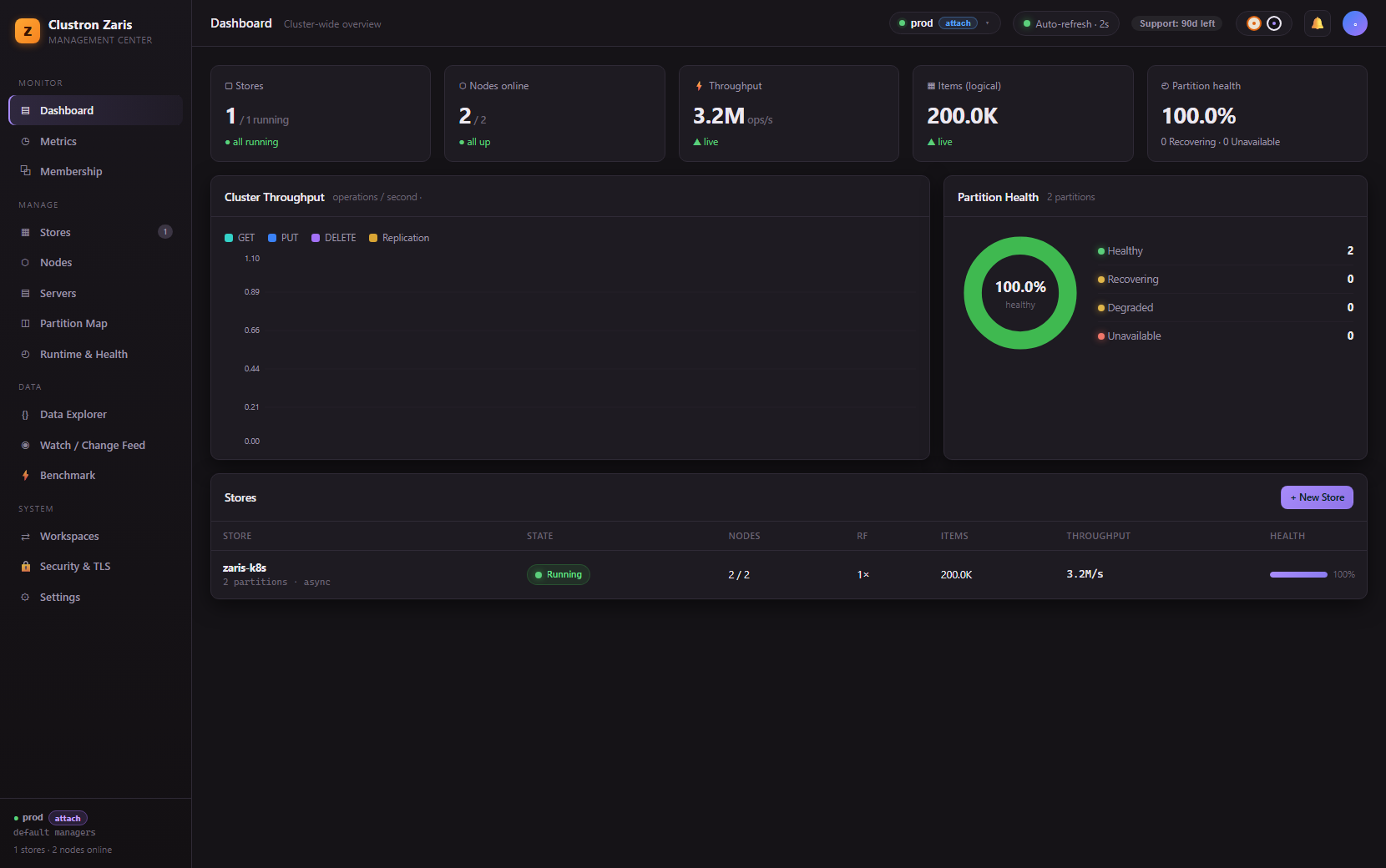Image resolution: width=1386 pixels, height=868 pixels.
Task: Click the Nodes online summary card
Action: [554, 114]
